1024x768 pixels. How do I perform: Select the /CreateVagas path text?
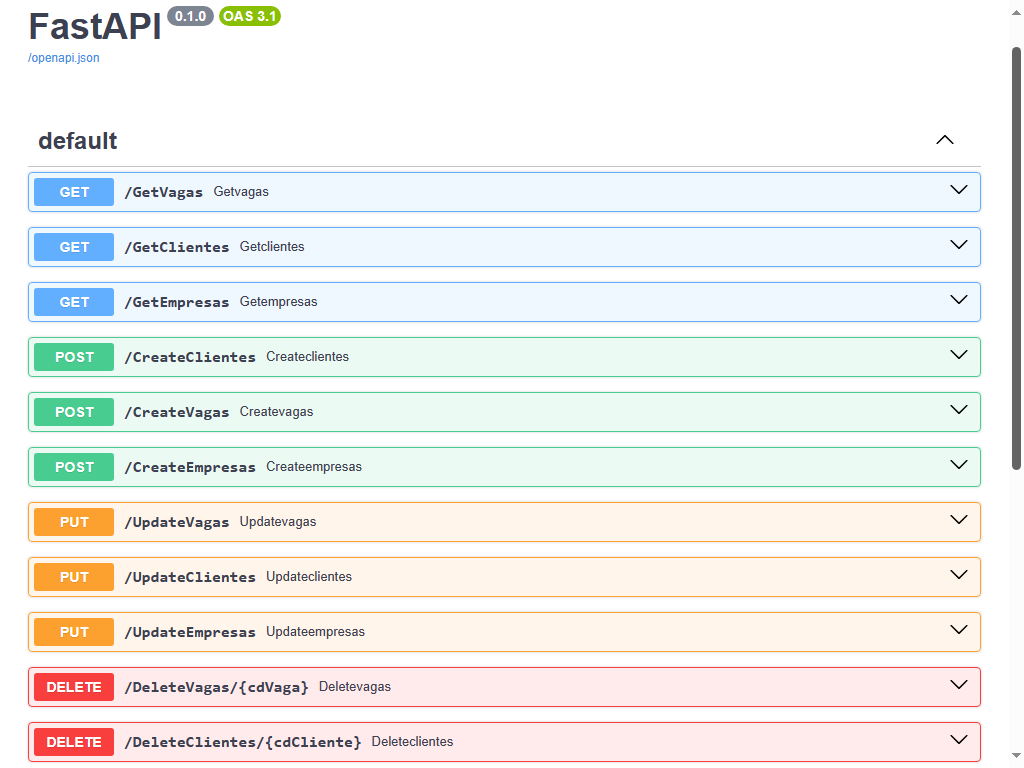[176, 412]
